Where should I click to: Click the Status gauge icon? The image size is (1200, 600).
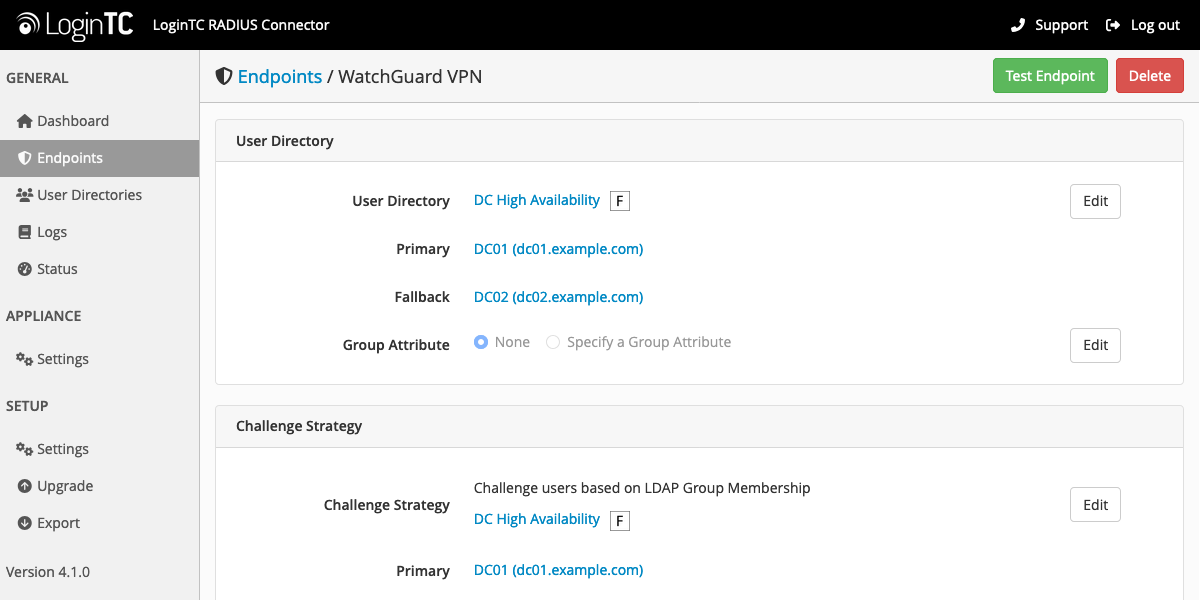25,269
